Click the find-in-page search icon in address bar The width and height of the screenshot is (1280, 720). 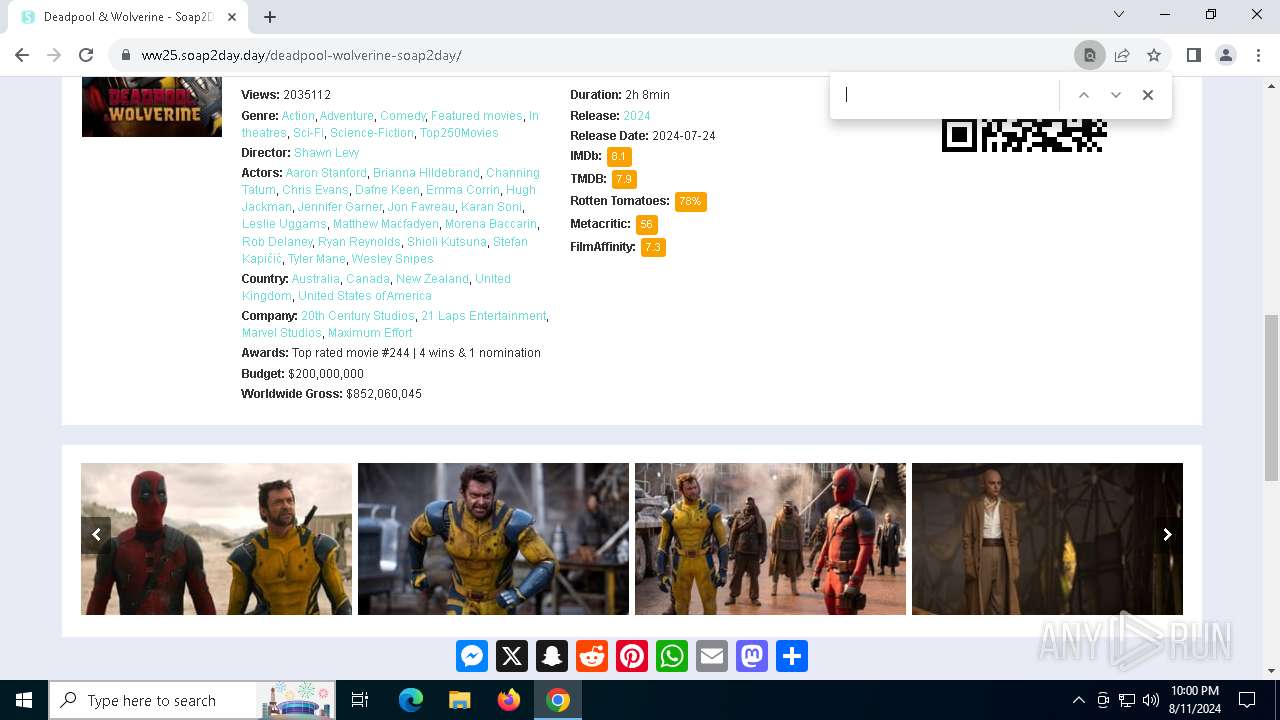(1090, 55)
